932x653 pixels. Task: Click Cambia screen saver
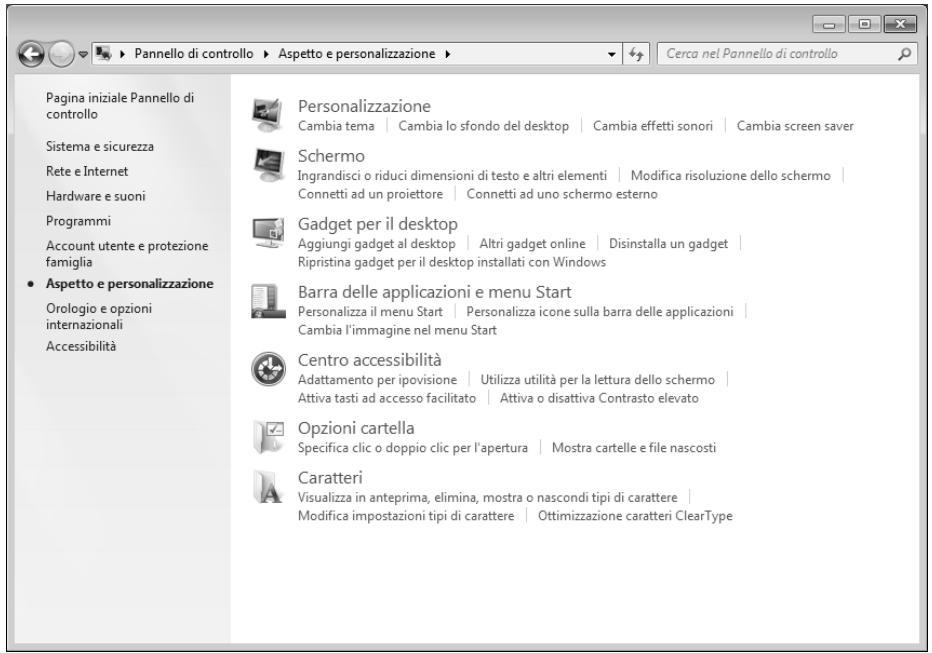pyautogui.click(x=795, y=126)
